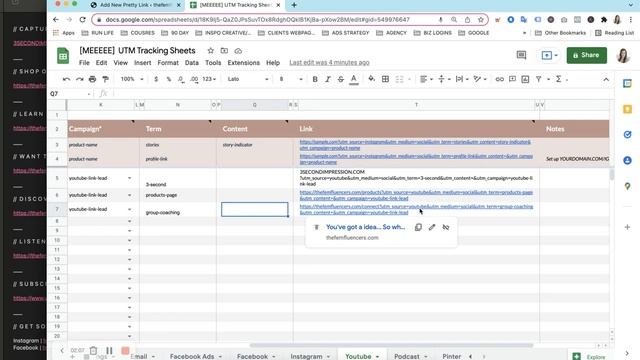This screenshot has height=360, width=640.
Task: Open the Insert menu
Action: point(142,62)
